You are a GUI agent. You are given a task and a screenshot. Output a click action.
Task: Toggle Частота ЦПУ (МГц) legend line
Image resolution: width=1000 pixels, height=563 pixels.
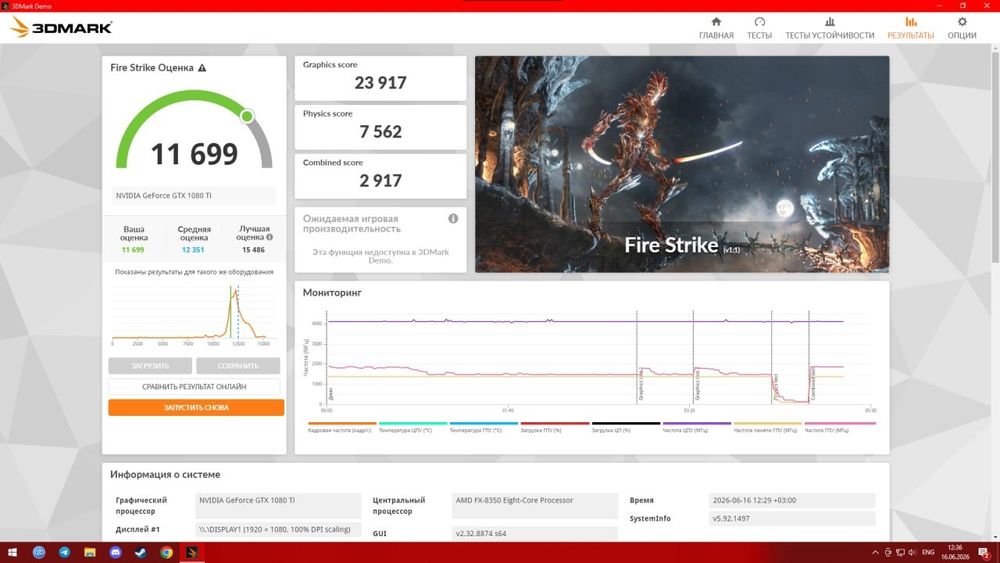[696, 427]
